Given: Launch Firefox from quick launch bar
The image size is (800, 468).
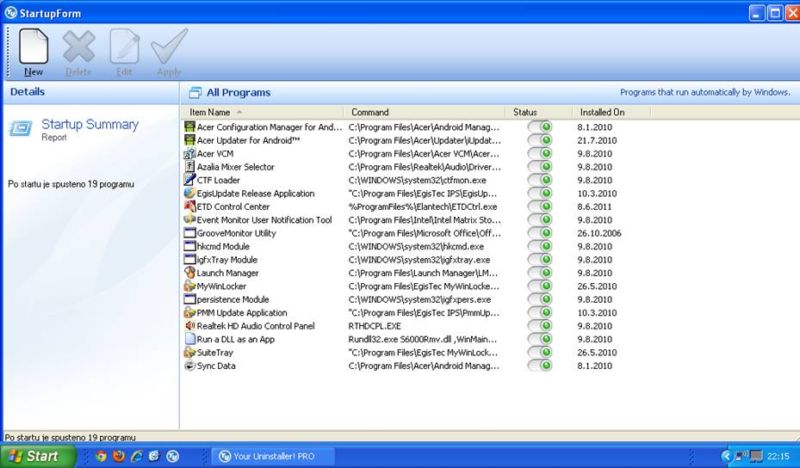Looking at the screenshot, I should 119,456.
